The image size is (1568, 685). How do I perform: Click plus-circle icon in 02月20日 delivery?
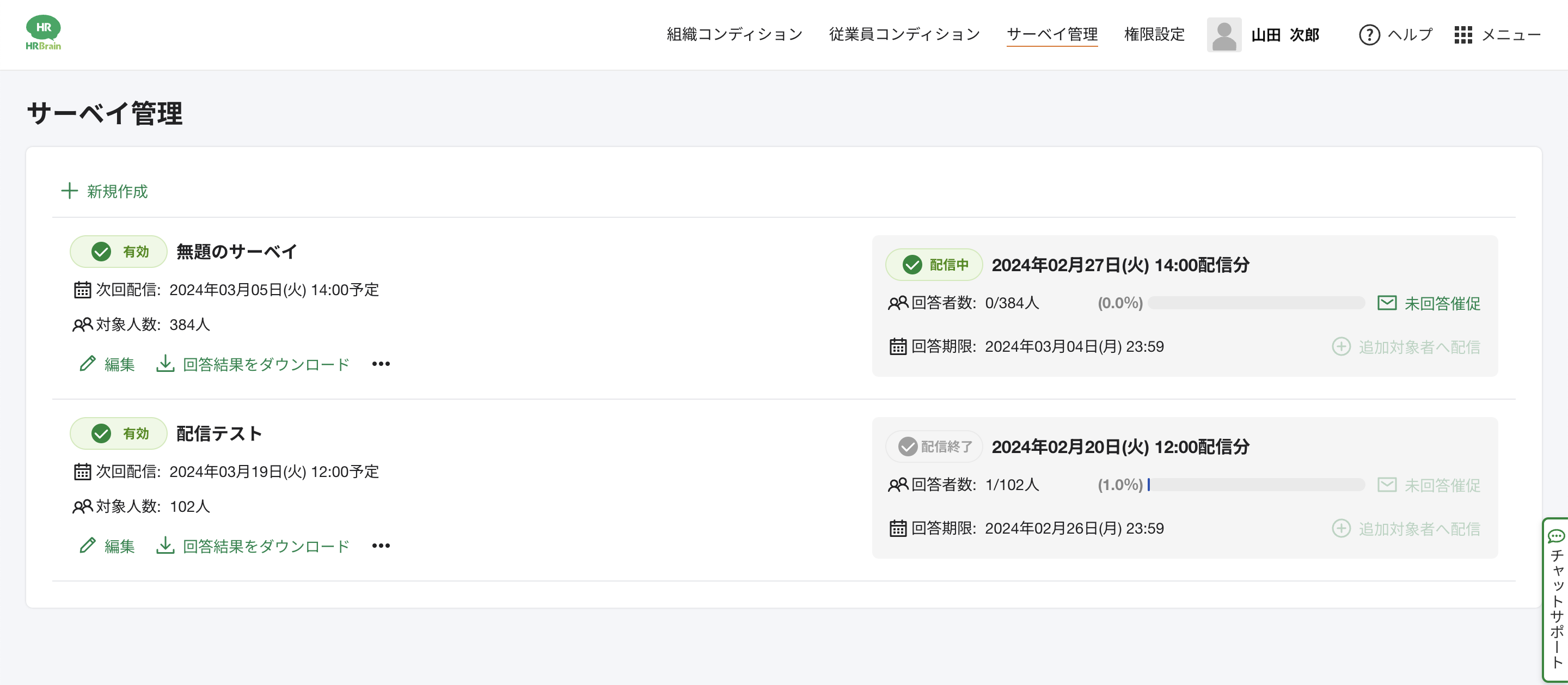[1341, 529]
